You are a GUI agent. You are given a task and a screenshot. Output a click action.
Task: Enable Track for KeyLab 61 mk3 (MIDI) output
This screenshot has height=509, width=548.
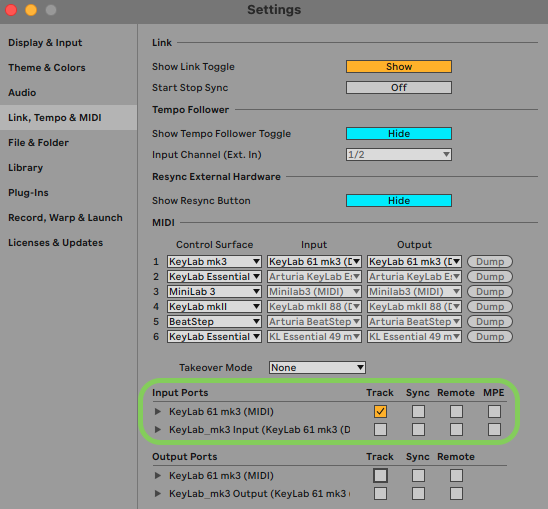(x=380, y=475)
